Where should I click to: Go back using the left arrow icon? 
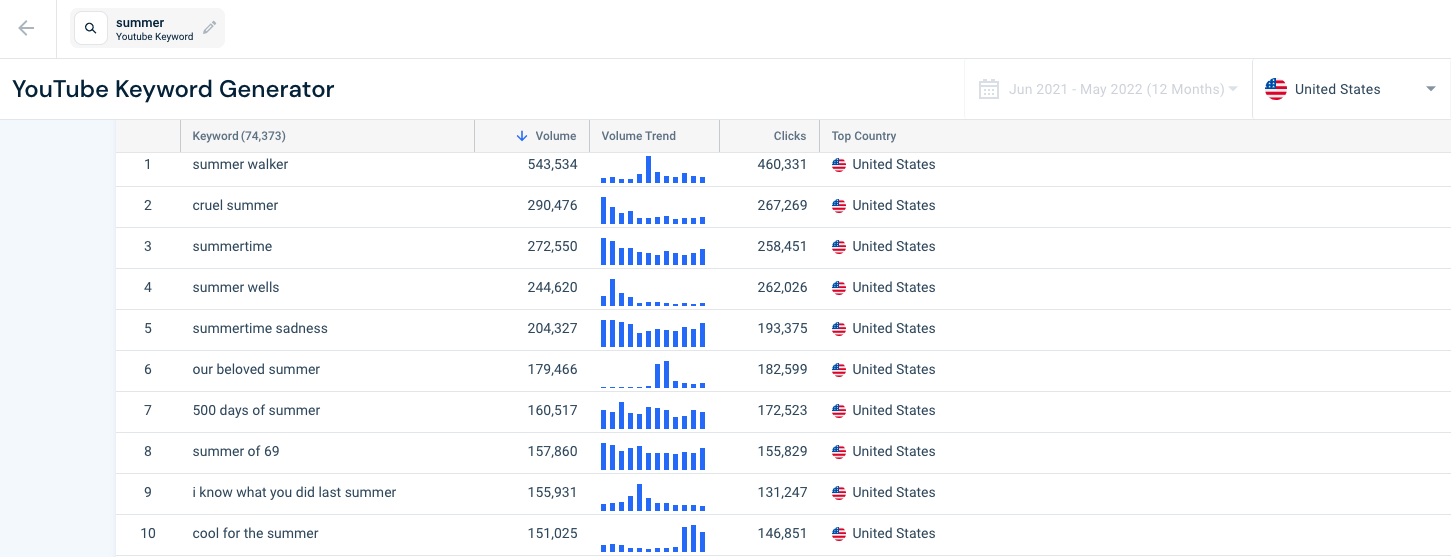click(26, 28)
